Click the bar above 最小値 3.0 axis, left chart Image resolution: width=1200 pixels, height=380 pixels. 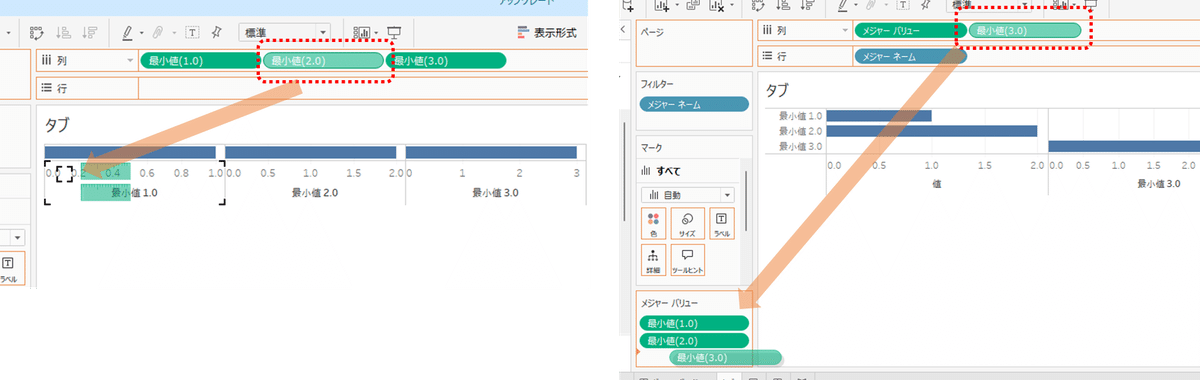point(492,152)
